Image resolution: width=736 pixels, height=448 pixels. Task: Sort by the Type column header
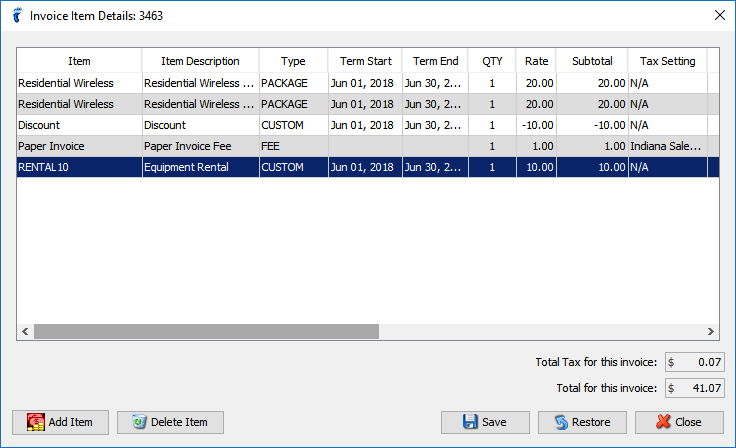(x=293, y=61)
